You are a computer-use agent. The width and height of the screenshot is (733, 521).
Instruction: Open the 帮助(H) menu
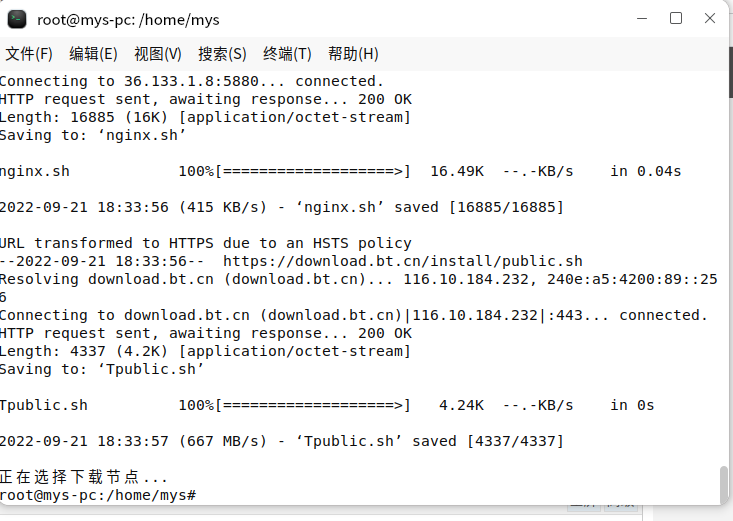tap(353, 54)
